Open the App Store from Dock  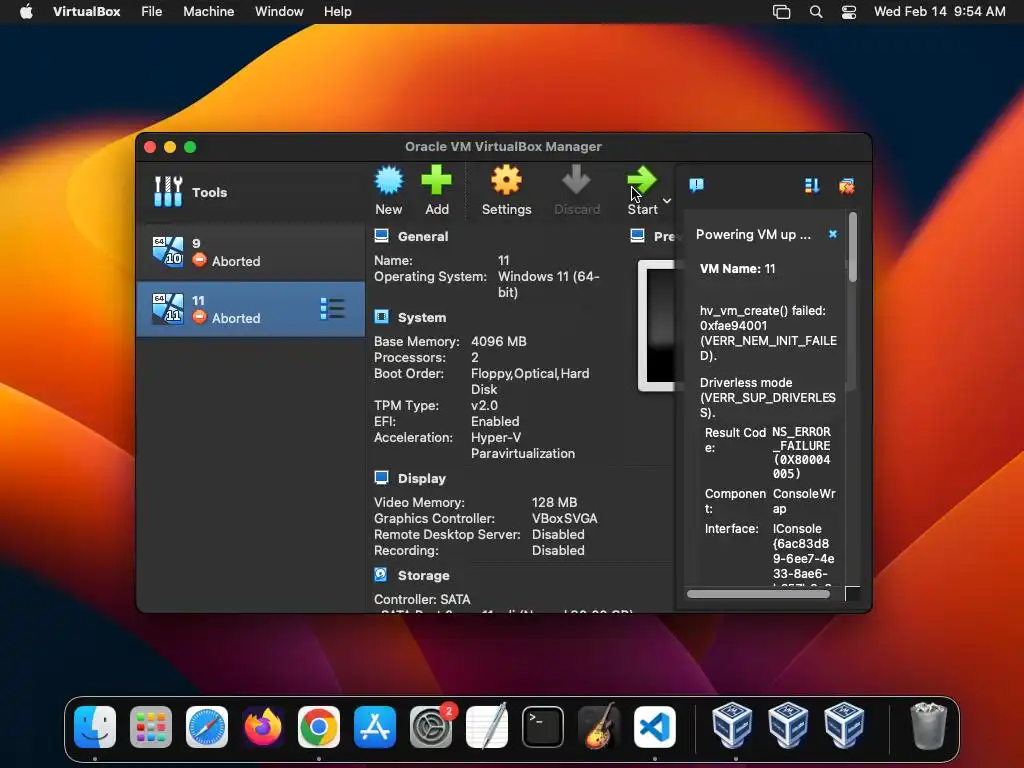(375, 727)
